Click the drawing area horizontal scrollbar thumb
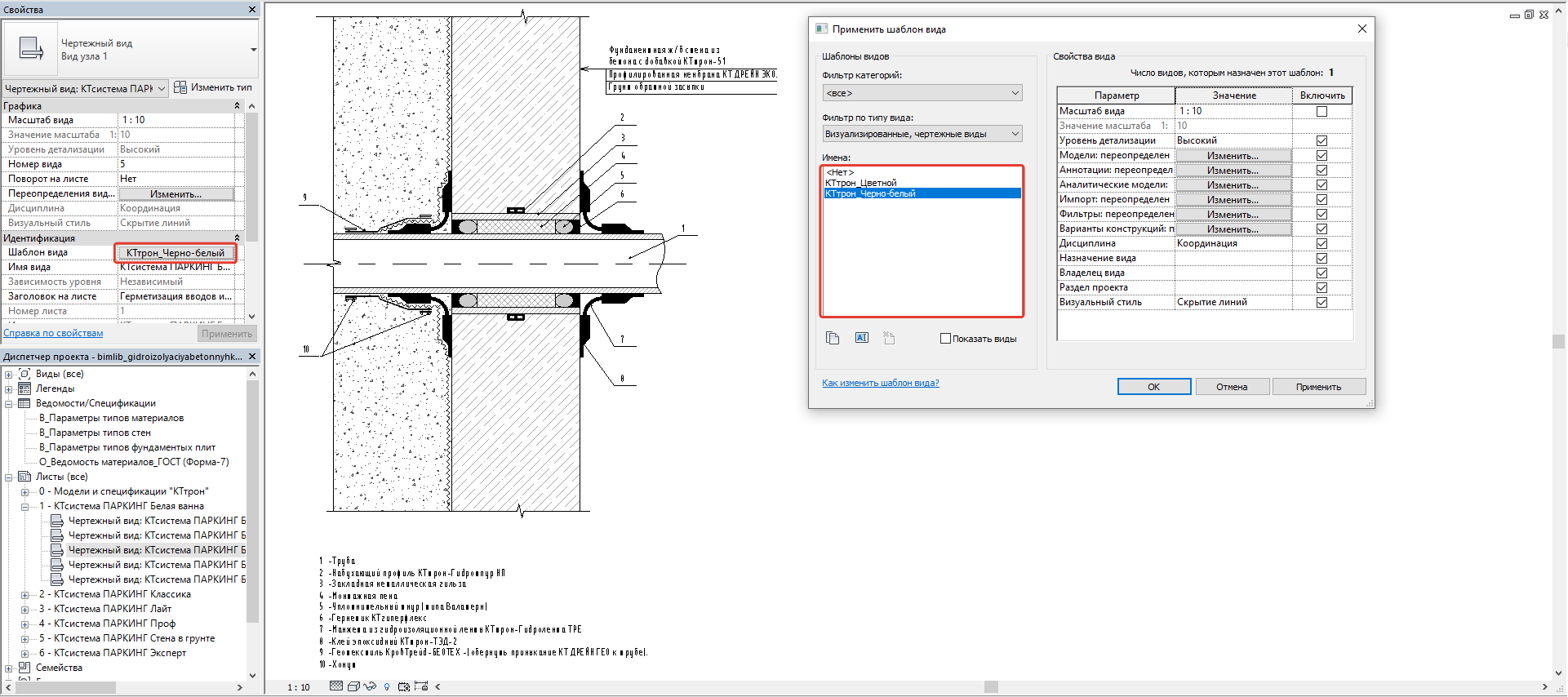This screenshot has width=1568, height=697. (991, 687)
